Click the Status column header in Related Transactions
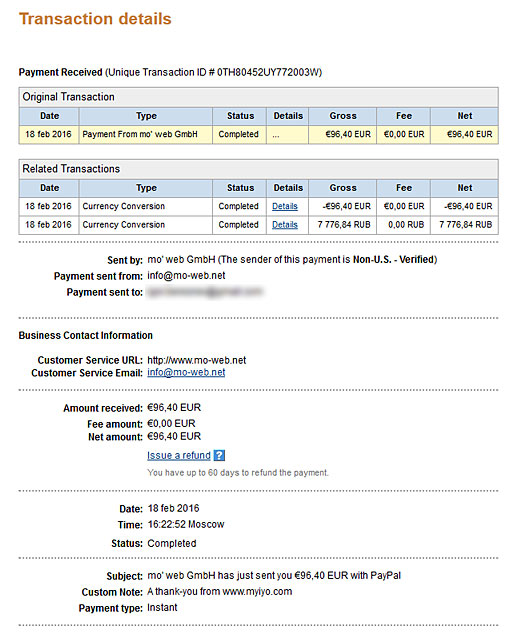Viewport: 520px width, 632px height. (x=240, y=188)
